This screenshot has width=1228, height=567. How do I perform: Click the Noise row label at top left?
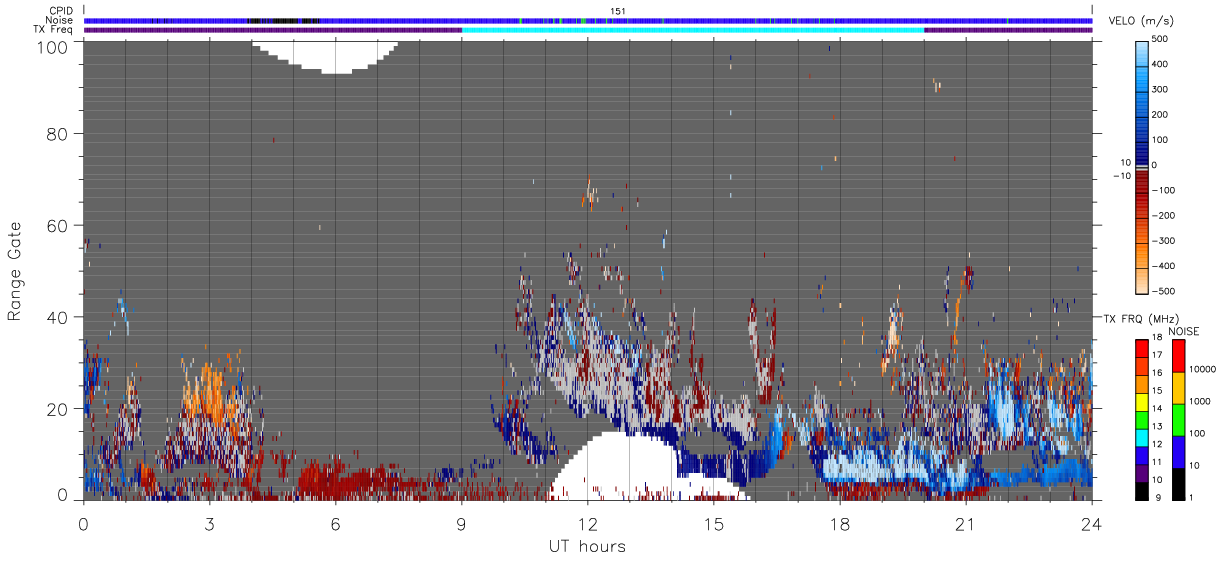(x=60, y=20)
